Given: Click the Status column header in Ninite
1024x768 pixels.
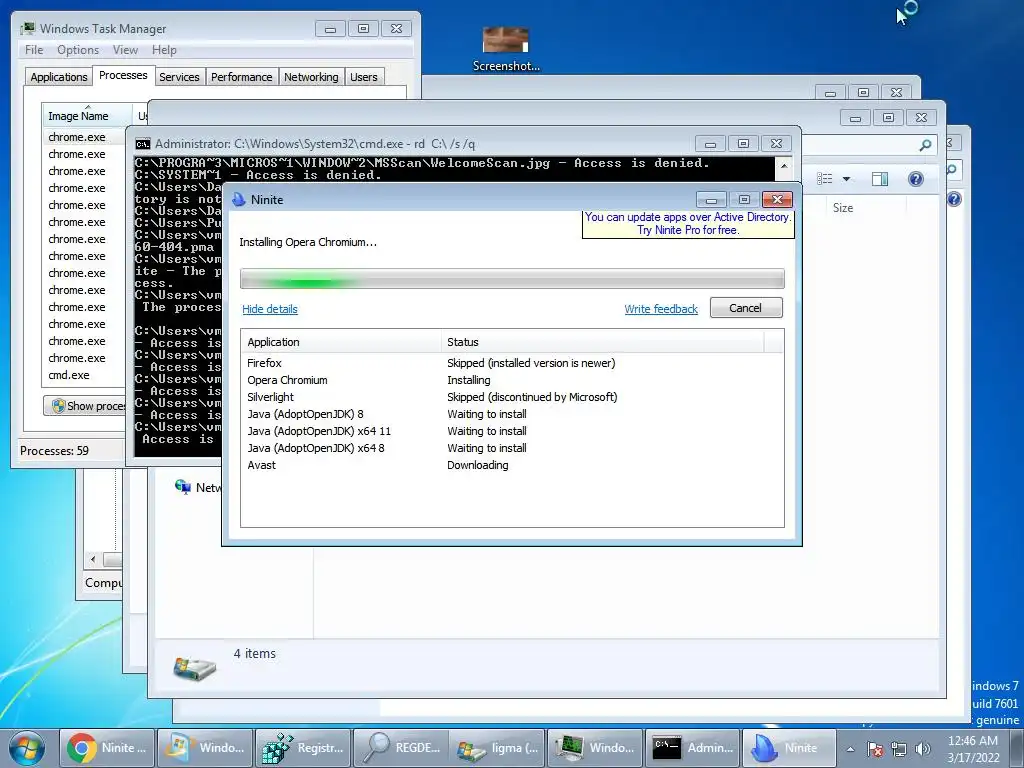Looking at the screenshot, I should pos(602,342).
